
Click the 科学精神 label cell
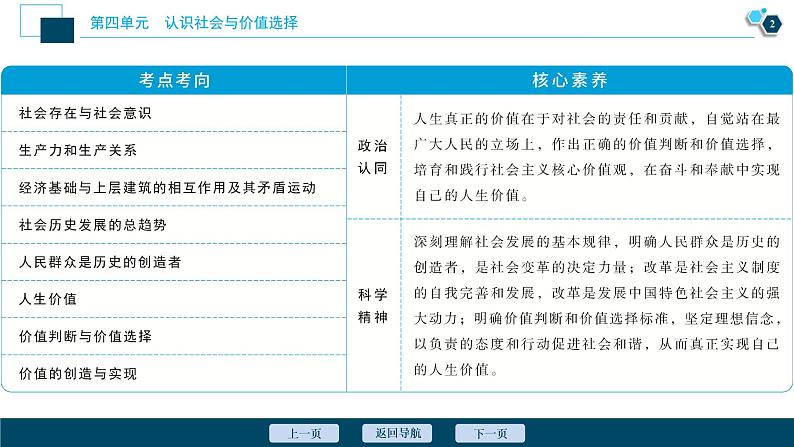[x=373, y=306]
